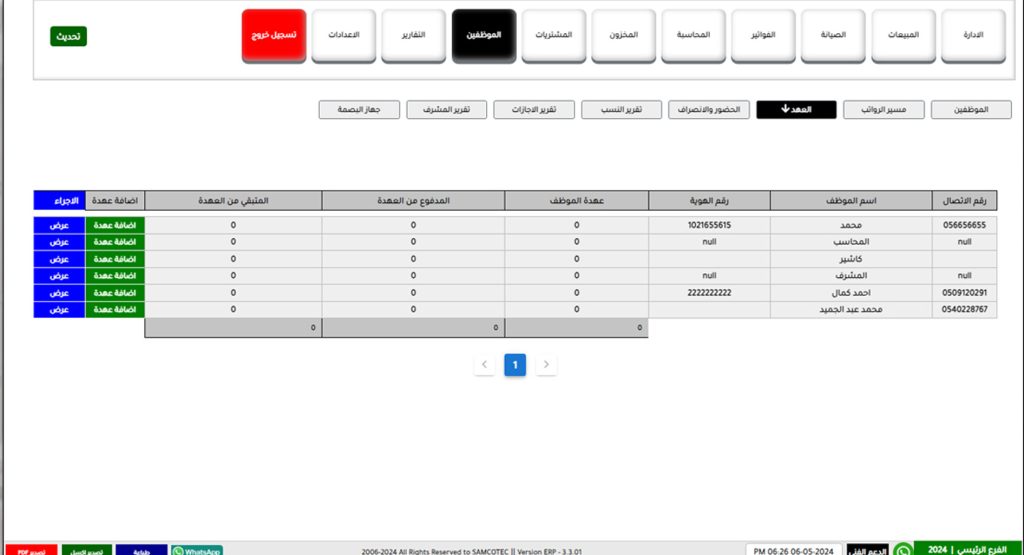
Task: Click the green تحديث refresh button
Action: click(69, 36)
